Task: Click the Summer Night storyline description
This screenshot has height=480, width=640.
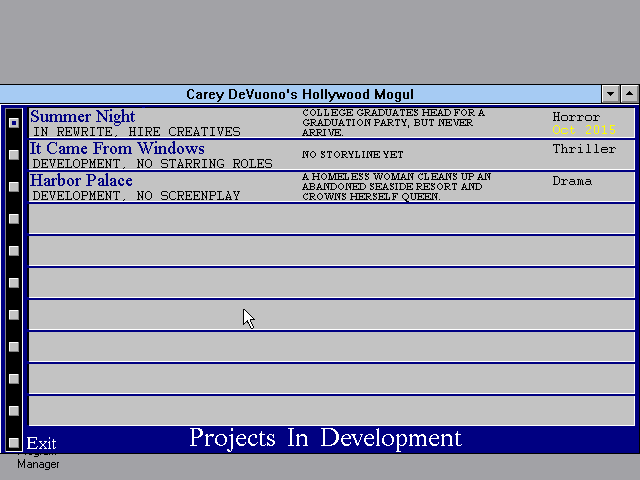Action: point(393,123)
